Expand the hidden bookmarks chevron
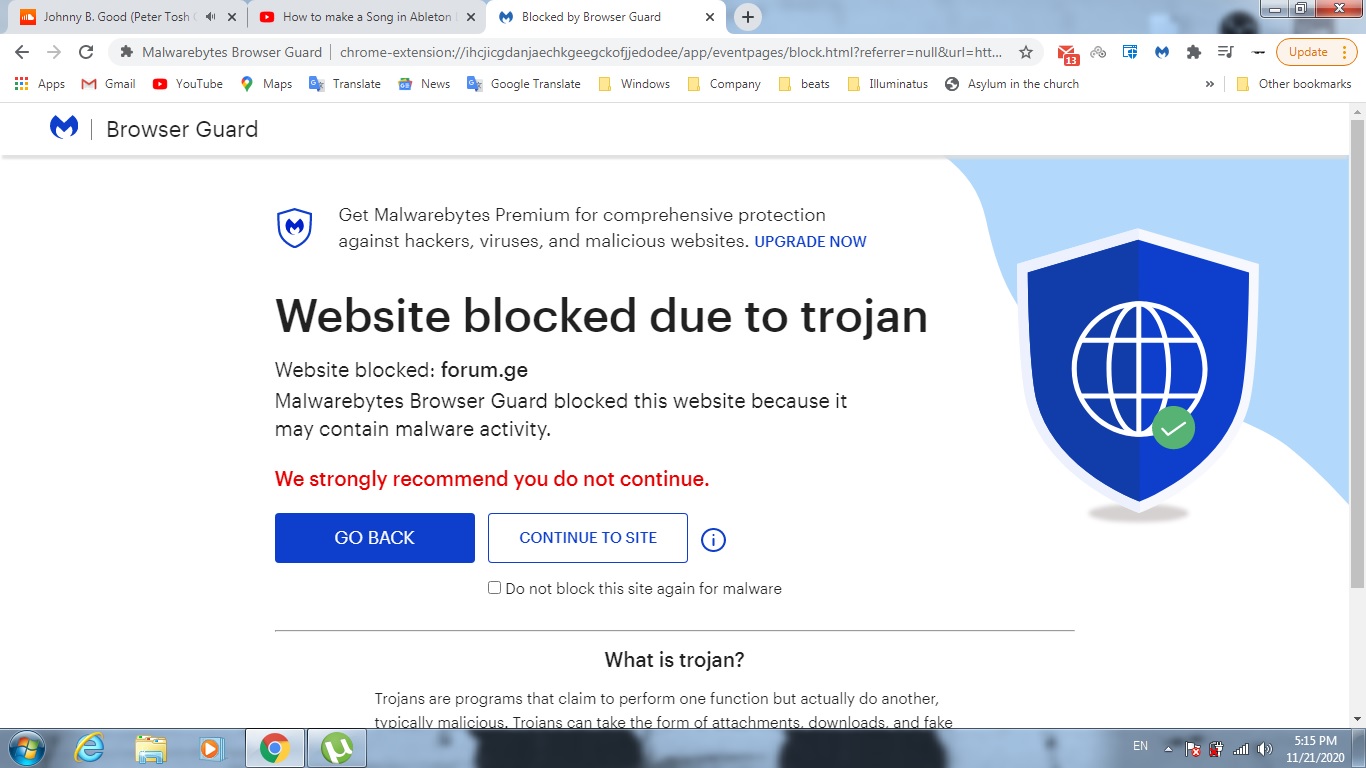Viewport: 1366px width, 768px height. point(1210,84)
